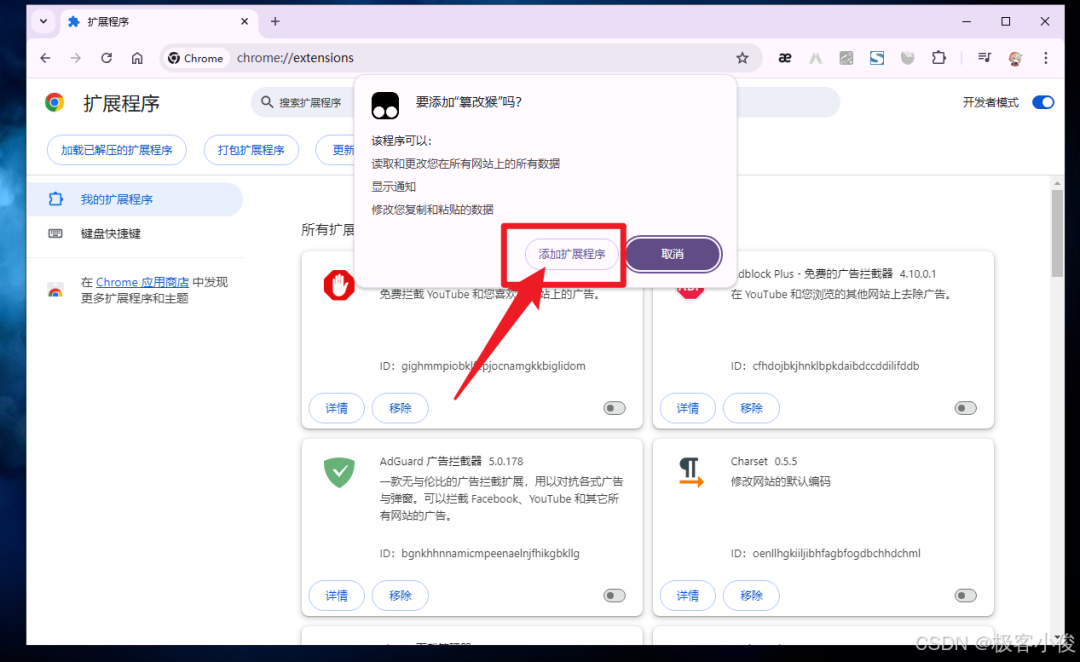Click the green AdGuard shield icon
Image resolution: width=1080 pixels, height=662 pixels.
(x=339, y=473)
